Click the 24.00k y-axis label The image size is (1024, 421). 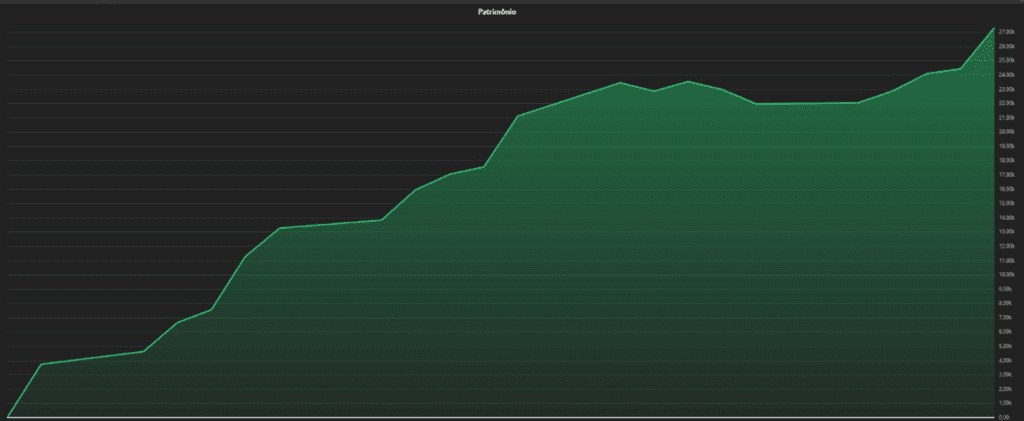click(1007, 75)
